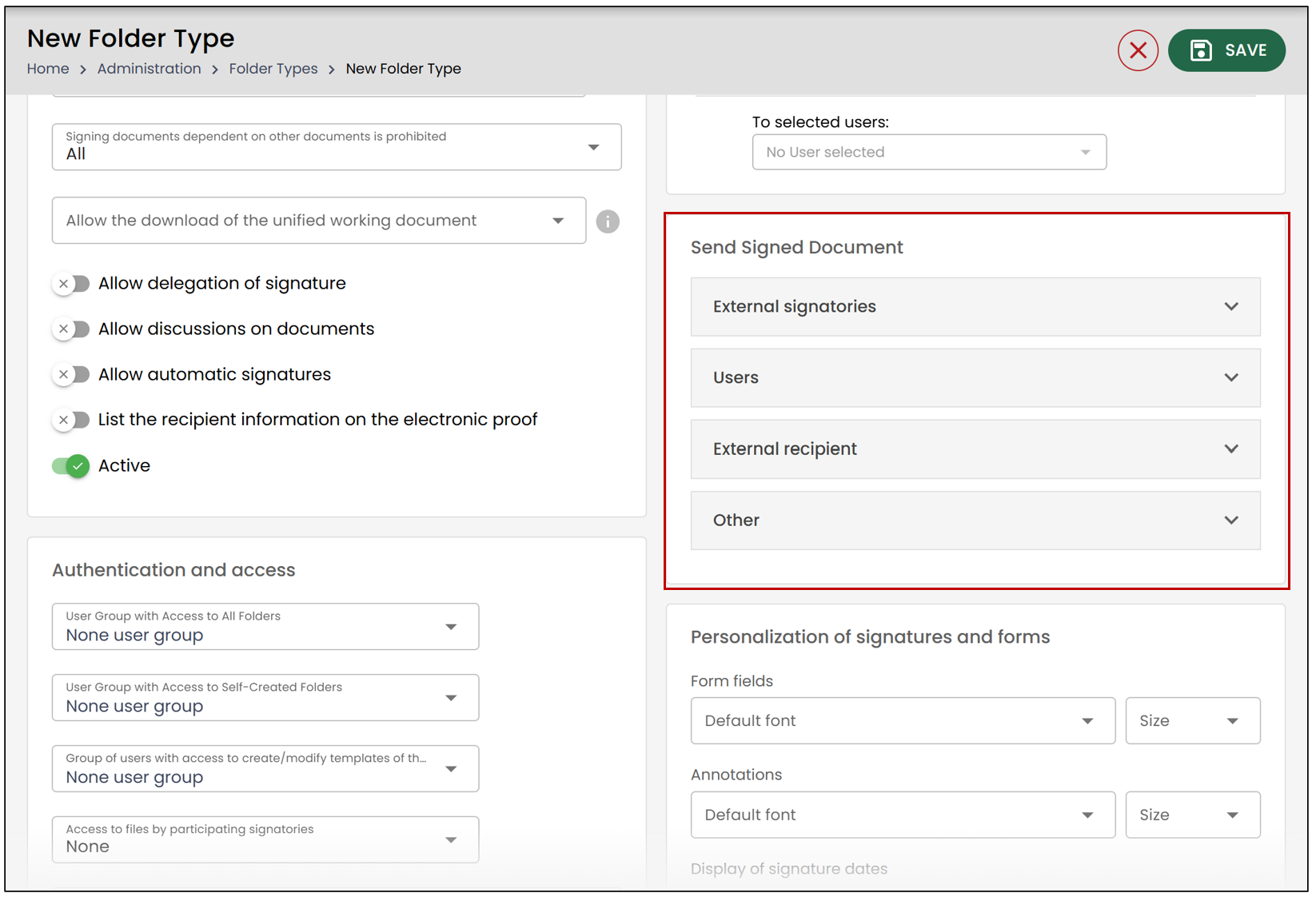Turn on Allow automatic signatures
Screen dimensions: 1316x897
click(71, 374)
